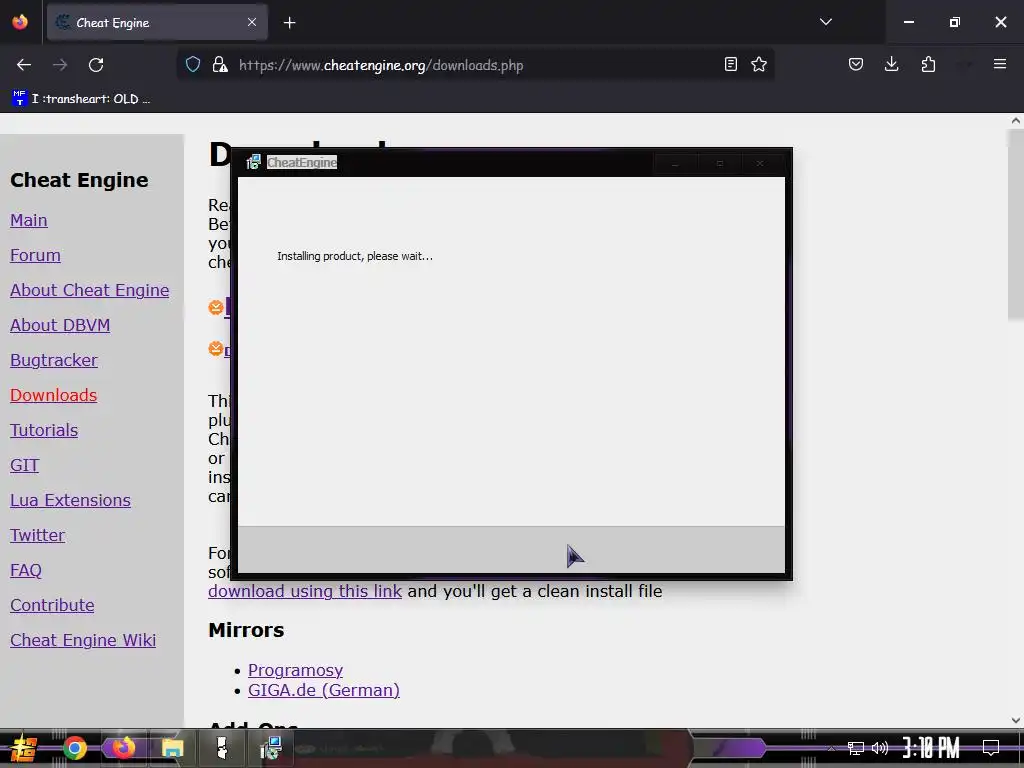Click the 3:10 PM taskbar clock
The image size is (1024, 768).
pyautogui.click(x=931, y=748)
